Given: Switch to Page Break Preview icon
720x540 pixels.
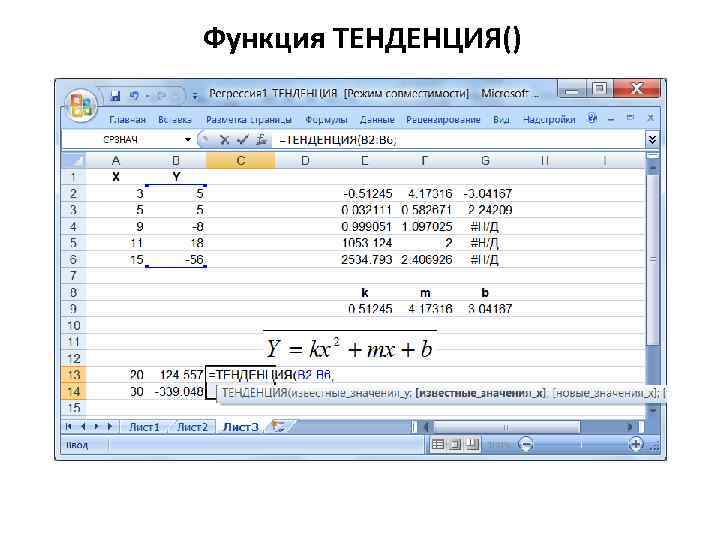Looking at the screenshot, I should [472, 444].
